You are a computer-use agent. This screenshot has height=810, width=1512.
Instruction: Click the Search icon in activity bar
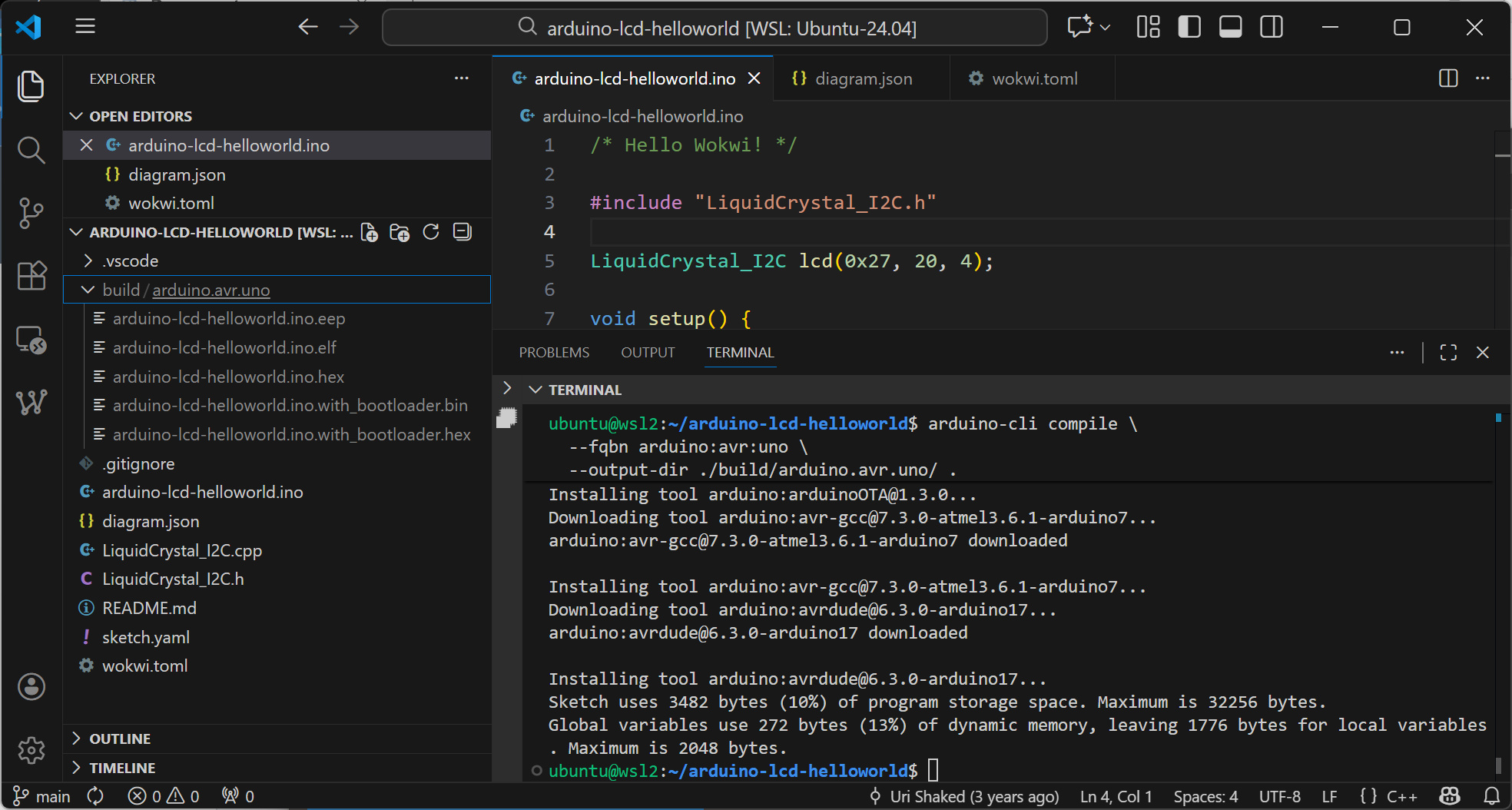31,150
